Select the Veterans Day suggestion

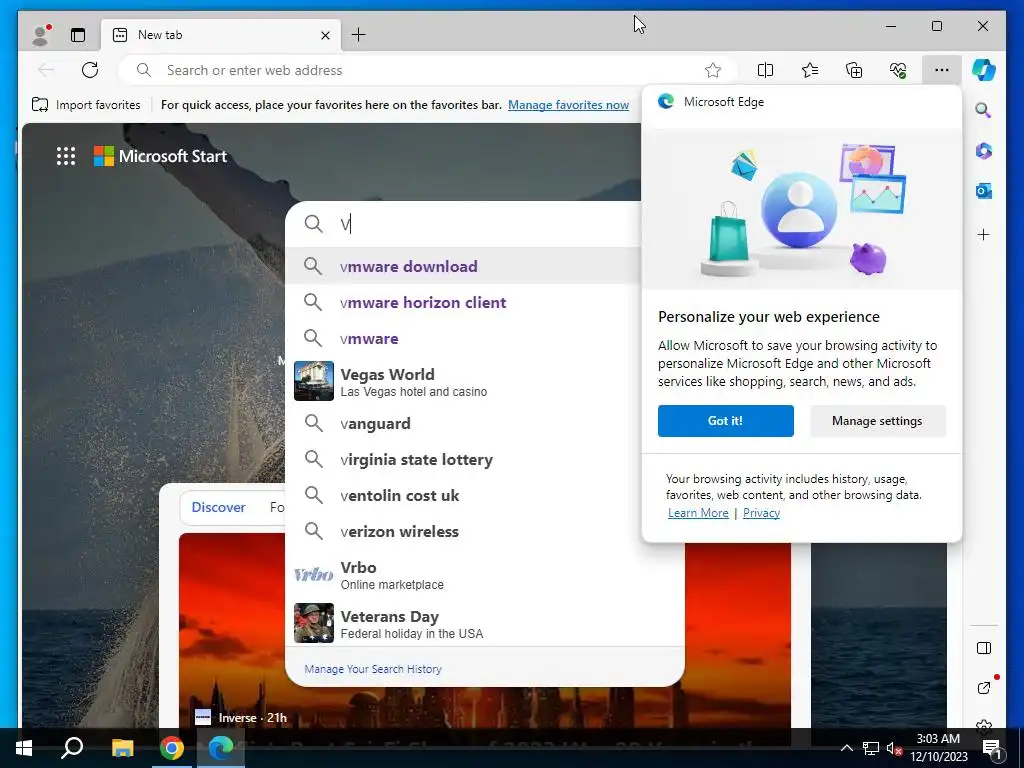tap(485, 623)
